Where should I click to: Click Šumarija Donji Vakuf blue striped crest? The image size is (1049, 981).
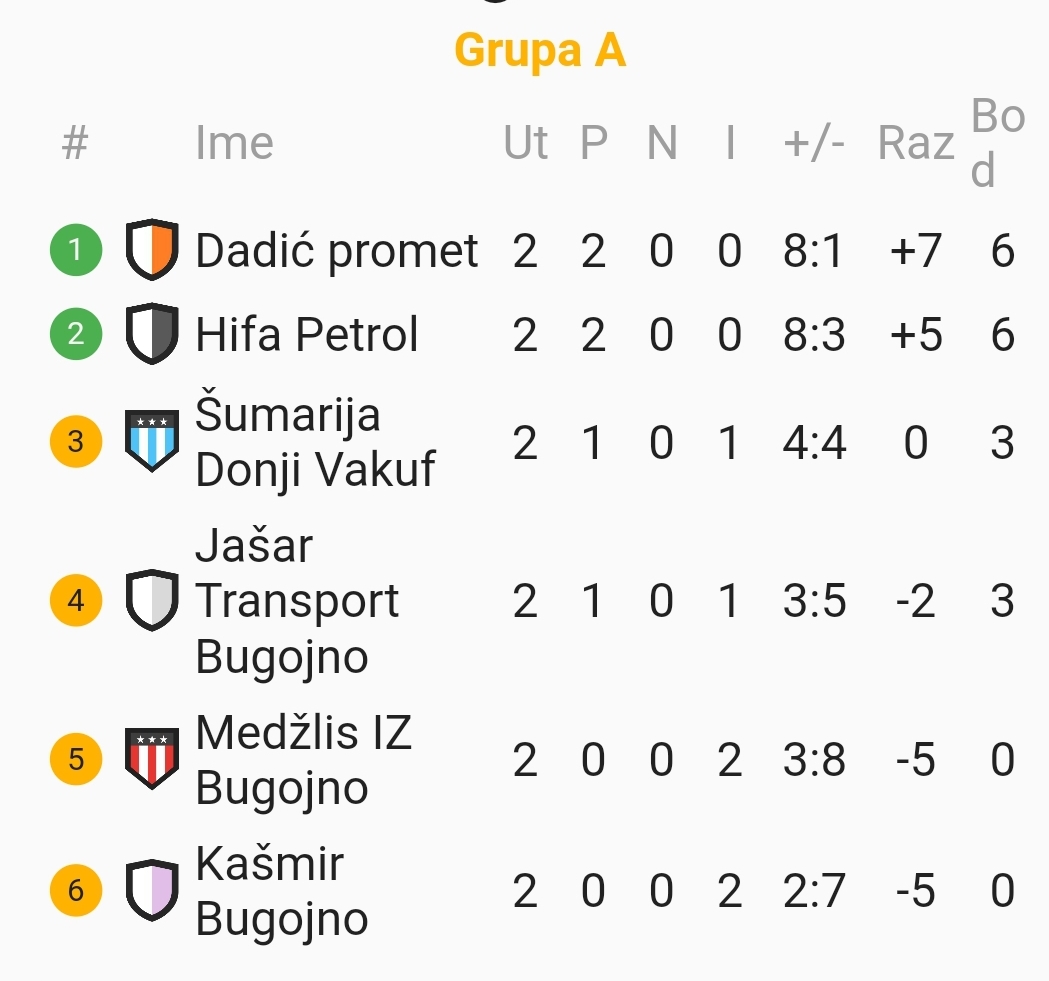pyautogui.click(x=152, y=441)
